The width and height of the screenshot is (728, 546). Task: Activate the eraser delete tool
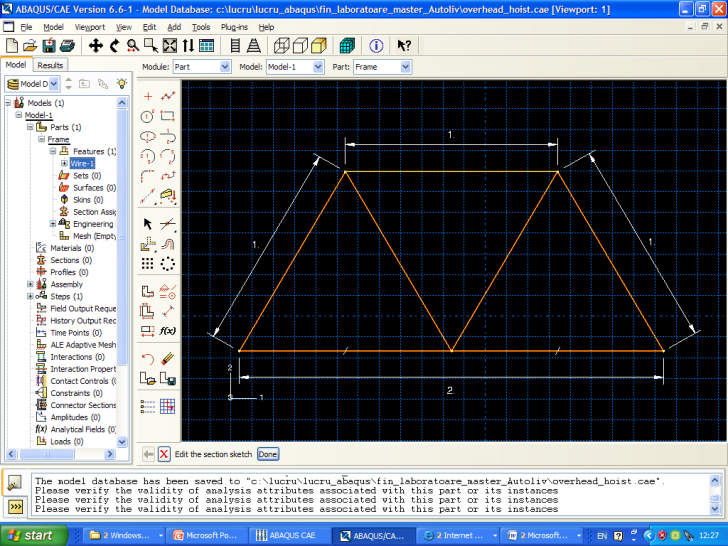[169, 357]
